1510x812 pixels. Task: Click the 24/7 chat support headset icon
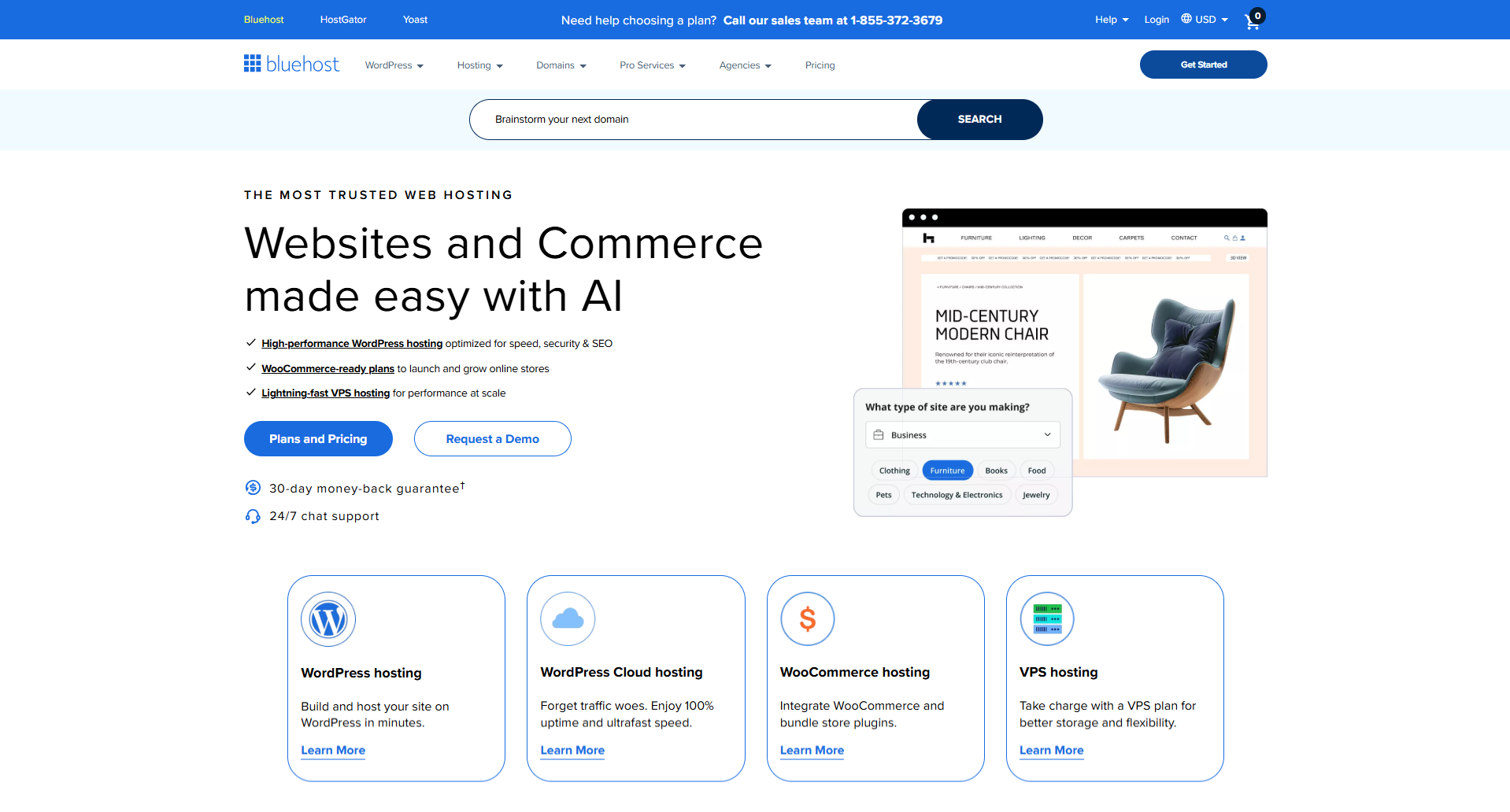(252, 516)
